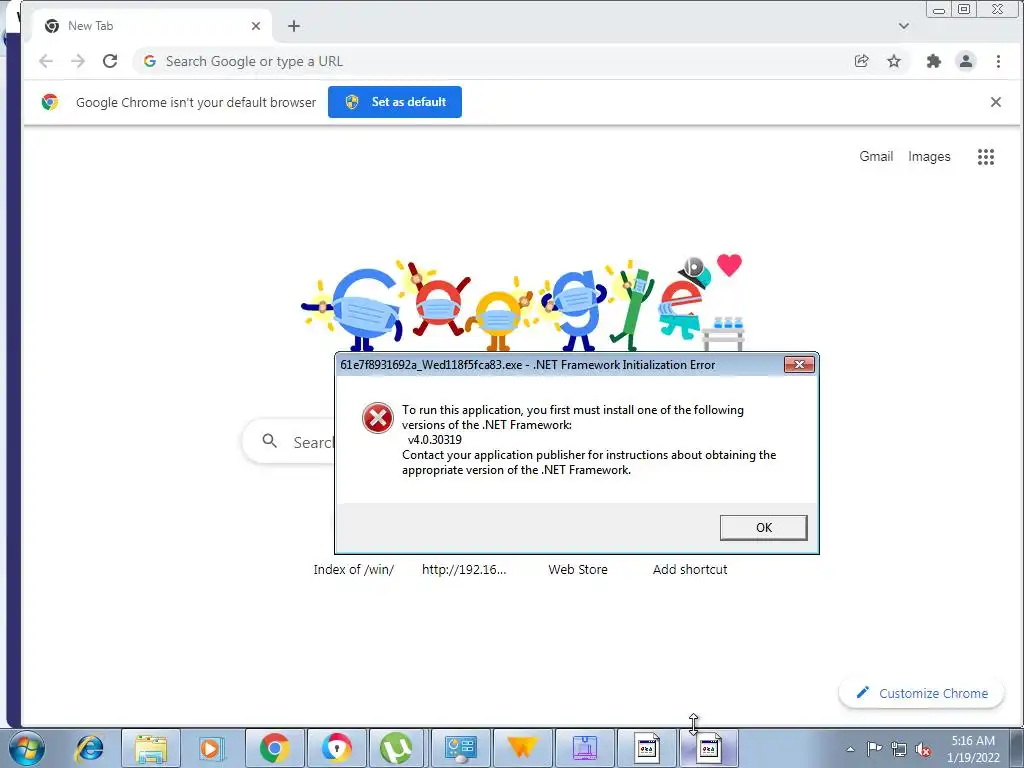The height and width of the screenshot is (768, 1024).
Task: Close the .NET Framework error dialog
Action: 799,364
